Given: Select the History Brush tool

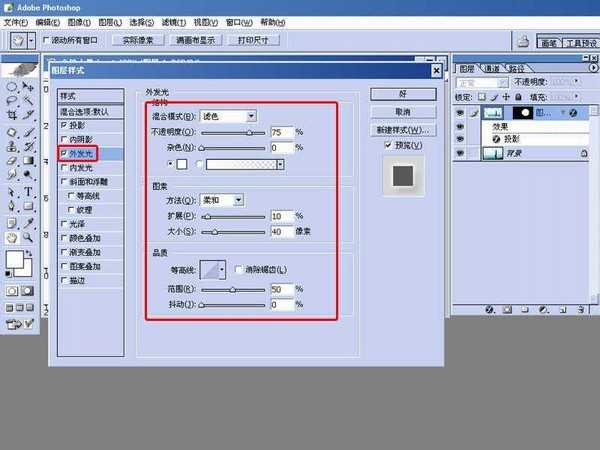Looking at the screenshot, I should coord(28,146).
